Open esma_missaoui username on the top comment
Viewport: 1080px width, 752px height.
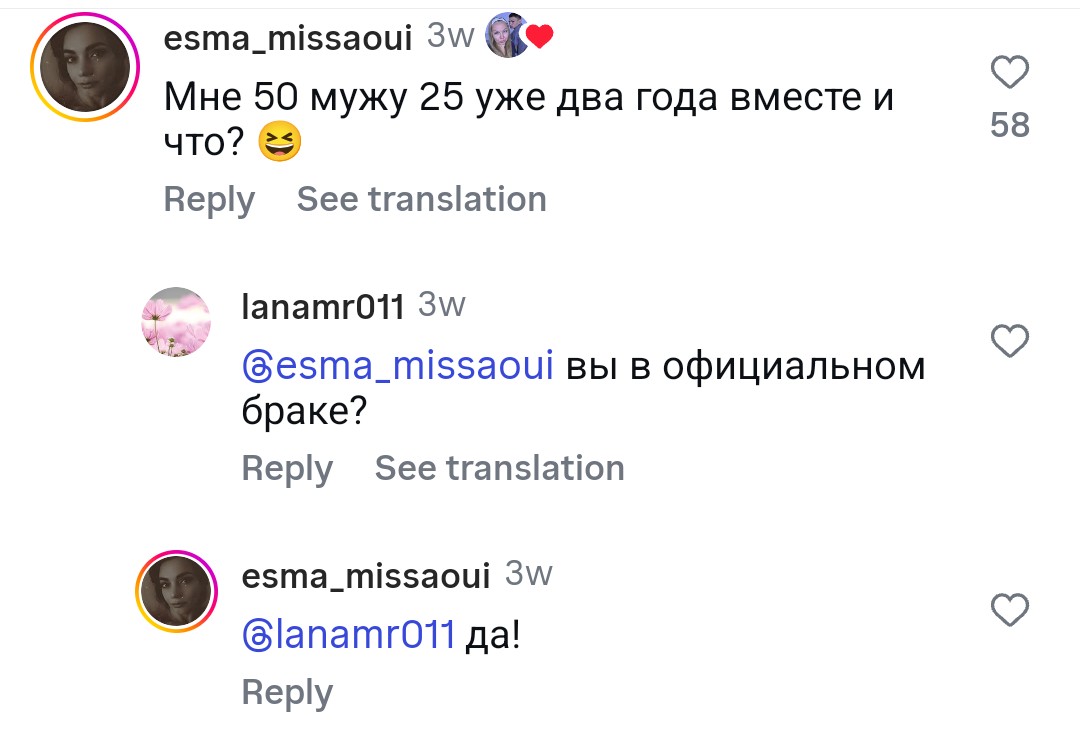287,38
